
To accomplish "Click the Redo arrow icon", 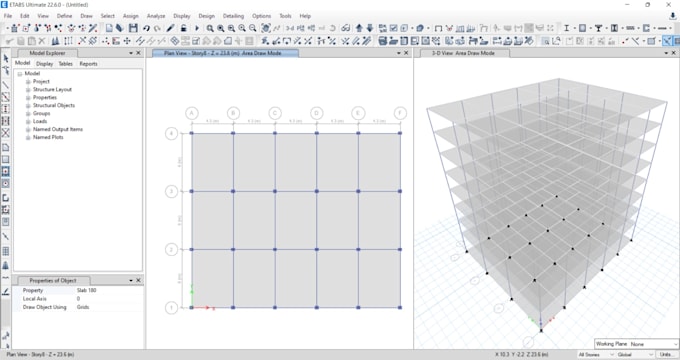I will point(157,28).
